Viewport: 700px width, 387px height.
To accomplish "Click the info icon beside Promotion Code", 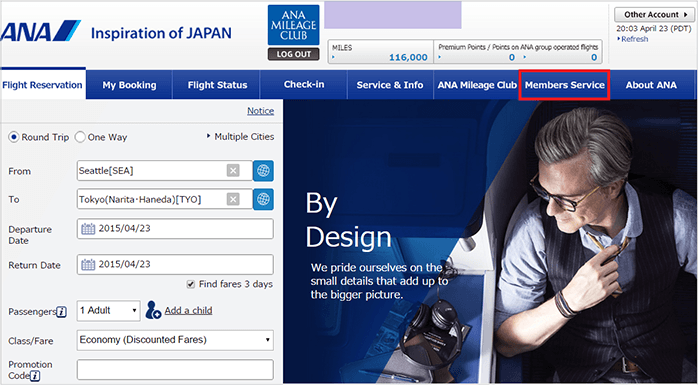I will coord(35,376).
